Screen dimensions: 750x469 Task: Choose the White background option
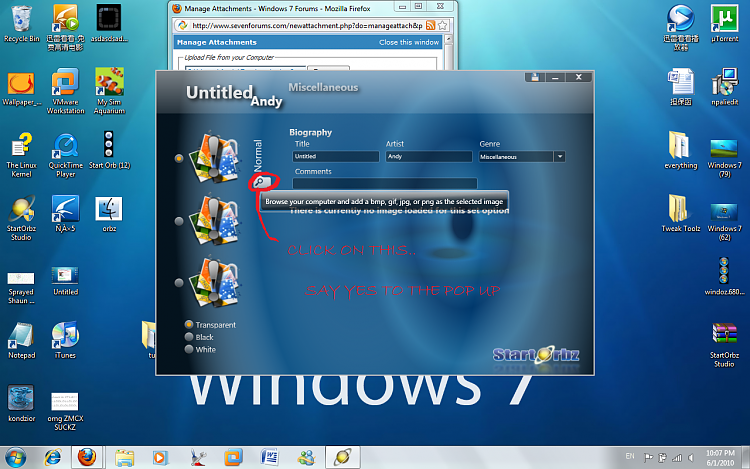tap(189, 349)
